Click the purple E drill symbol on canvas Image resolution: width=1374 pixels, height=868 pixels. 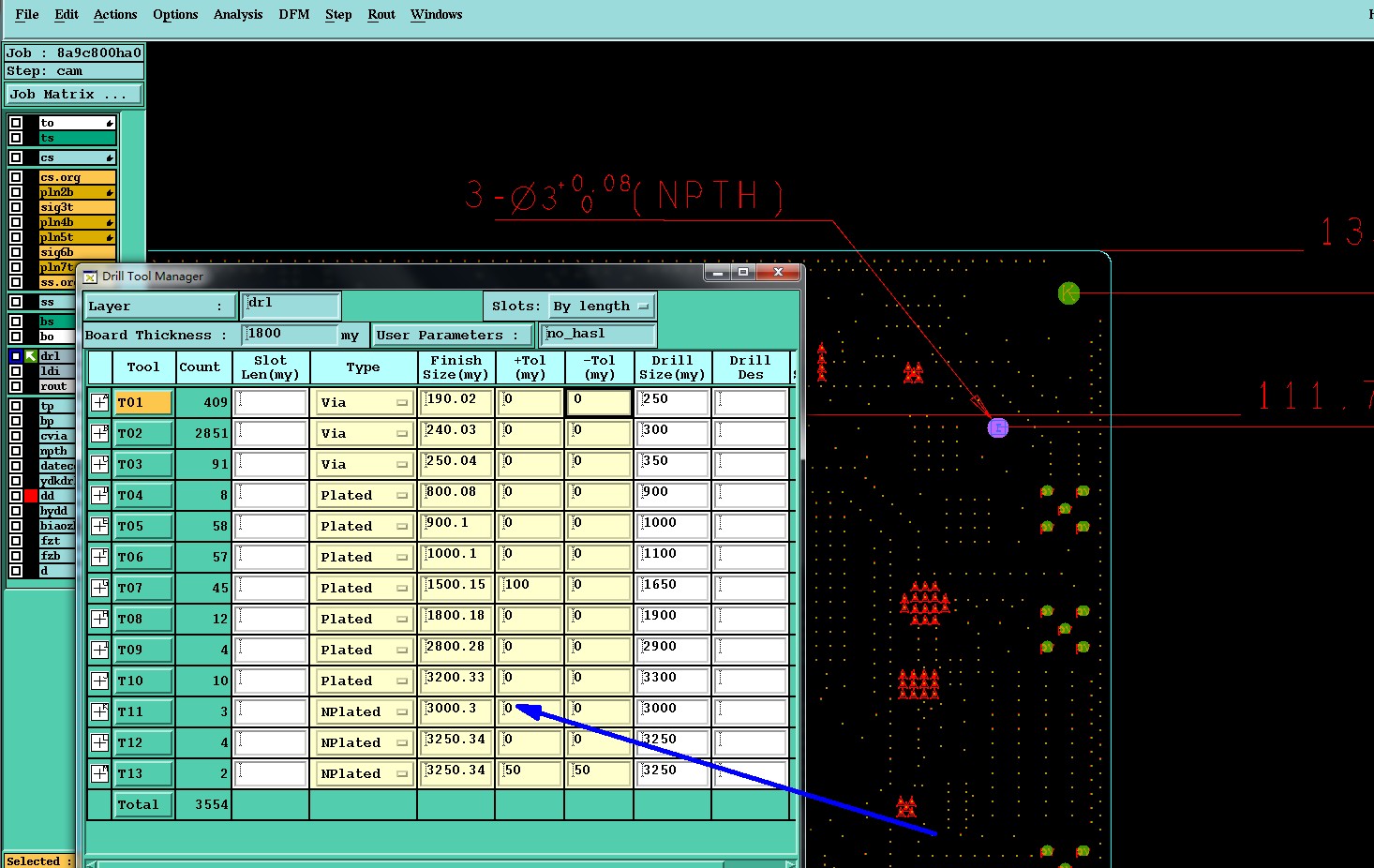tap(998, 427)
